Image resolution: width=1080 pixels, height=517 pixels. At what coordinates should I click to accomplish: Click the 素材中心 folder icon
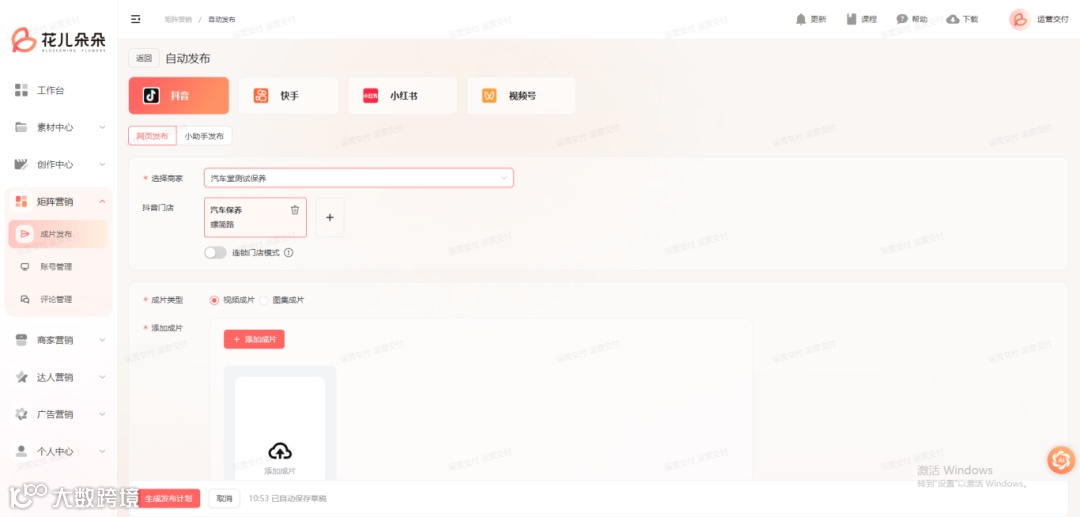click(x=21, y=127)
